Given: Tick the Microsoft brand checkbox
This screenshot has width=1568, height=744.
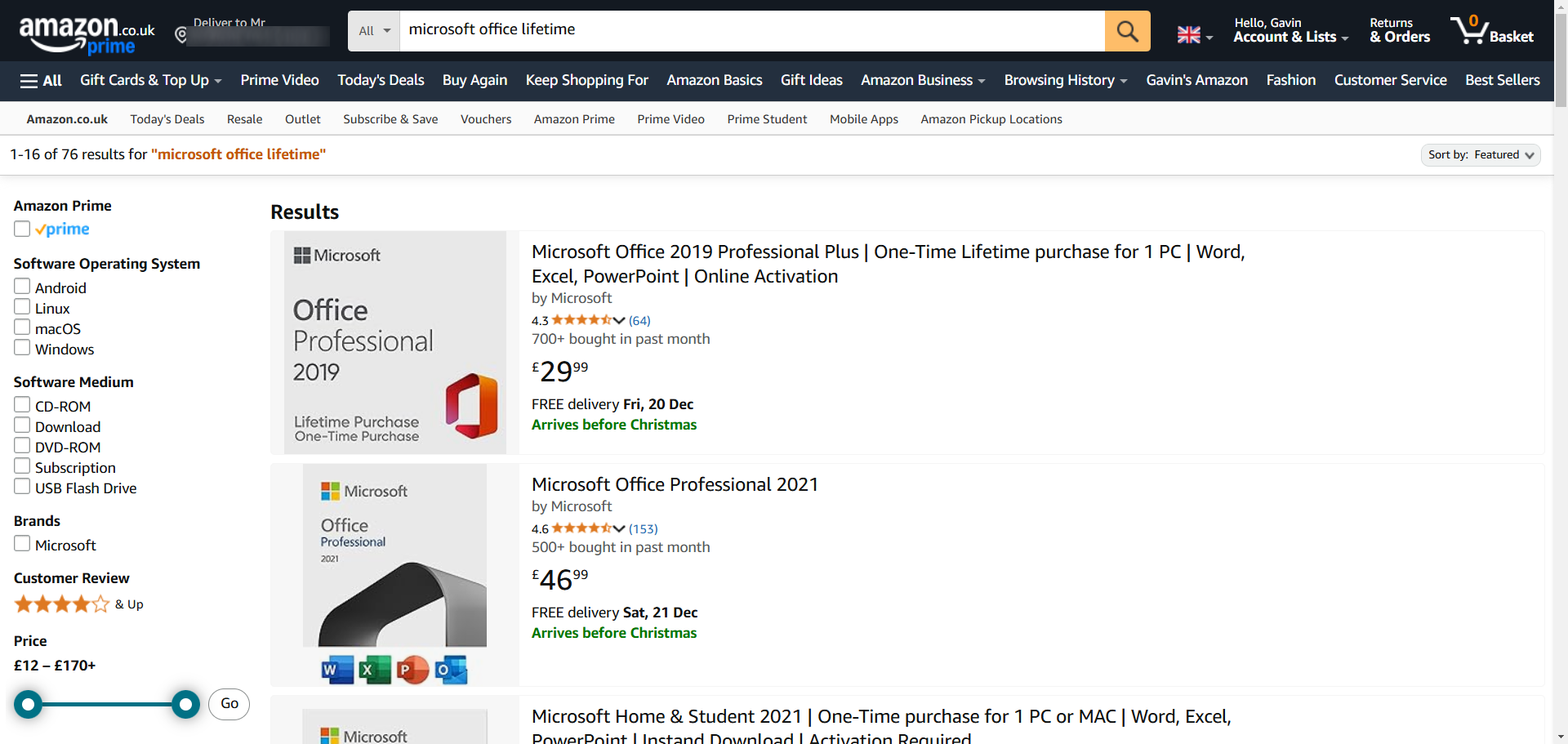Looking at the screenshot, I should [22, 544].
